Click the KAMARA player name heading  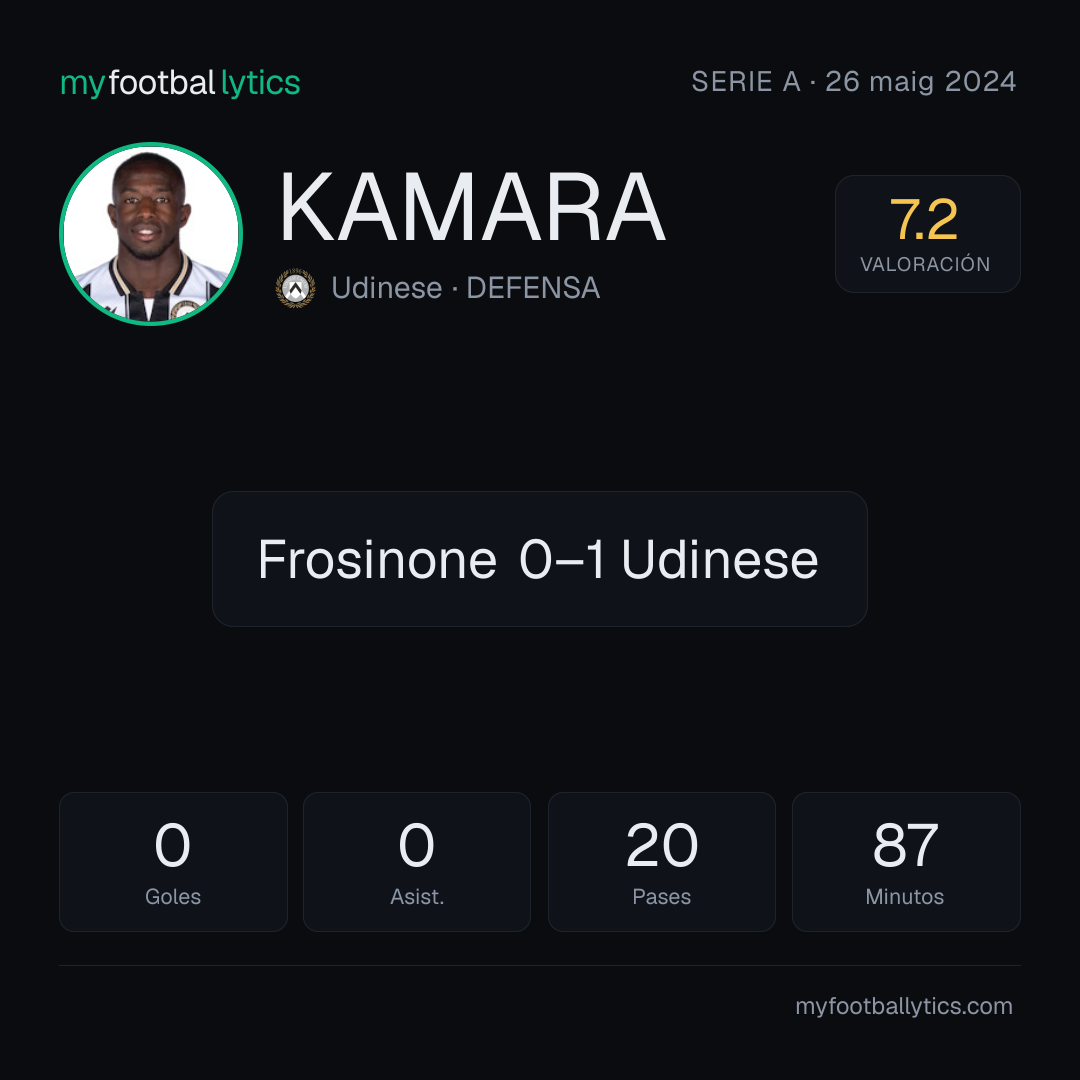point(472,207)
